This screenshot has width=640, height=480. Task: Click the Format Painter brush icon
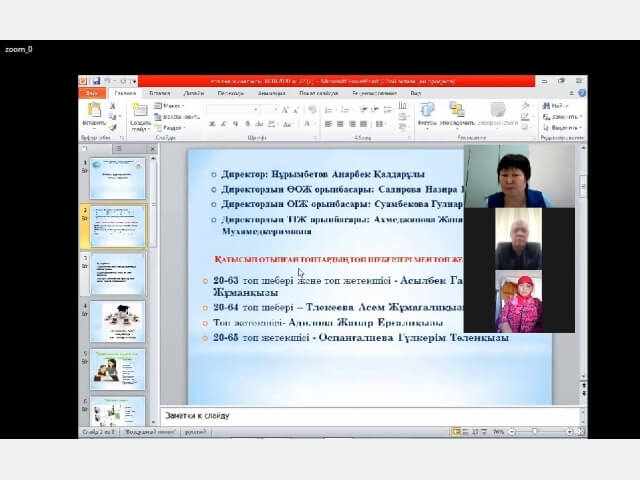113,128
